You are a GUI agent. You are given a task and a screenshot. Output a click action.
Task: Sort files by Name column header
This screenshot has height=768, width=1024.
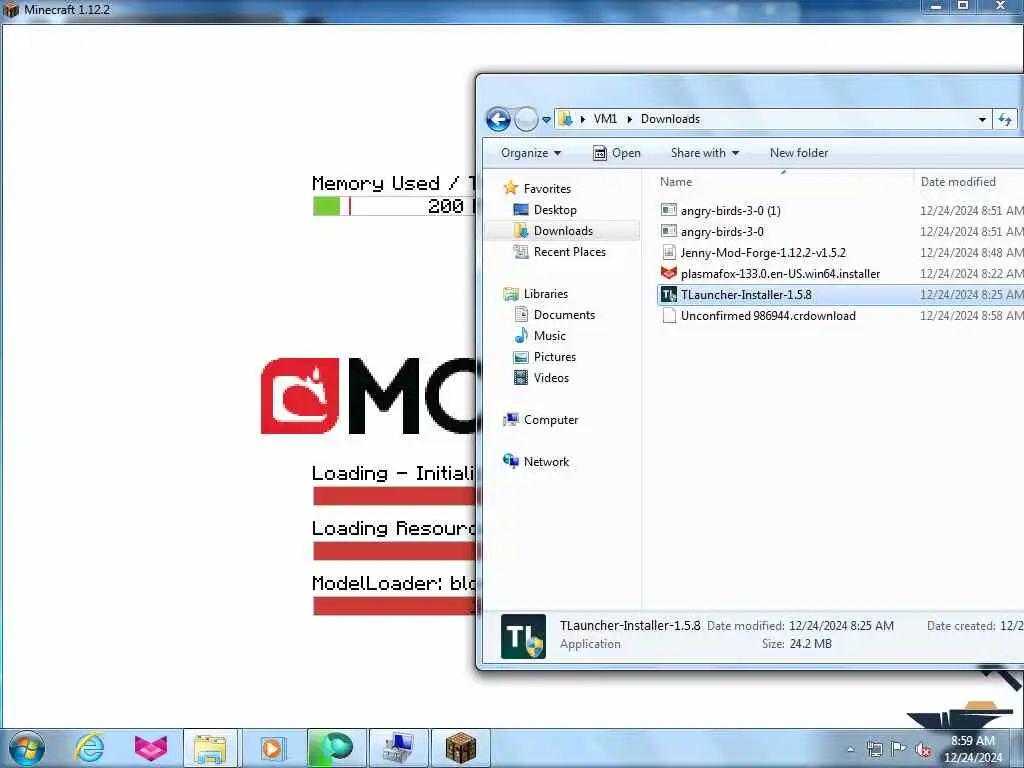point(675,182)
